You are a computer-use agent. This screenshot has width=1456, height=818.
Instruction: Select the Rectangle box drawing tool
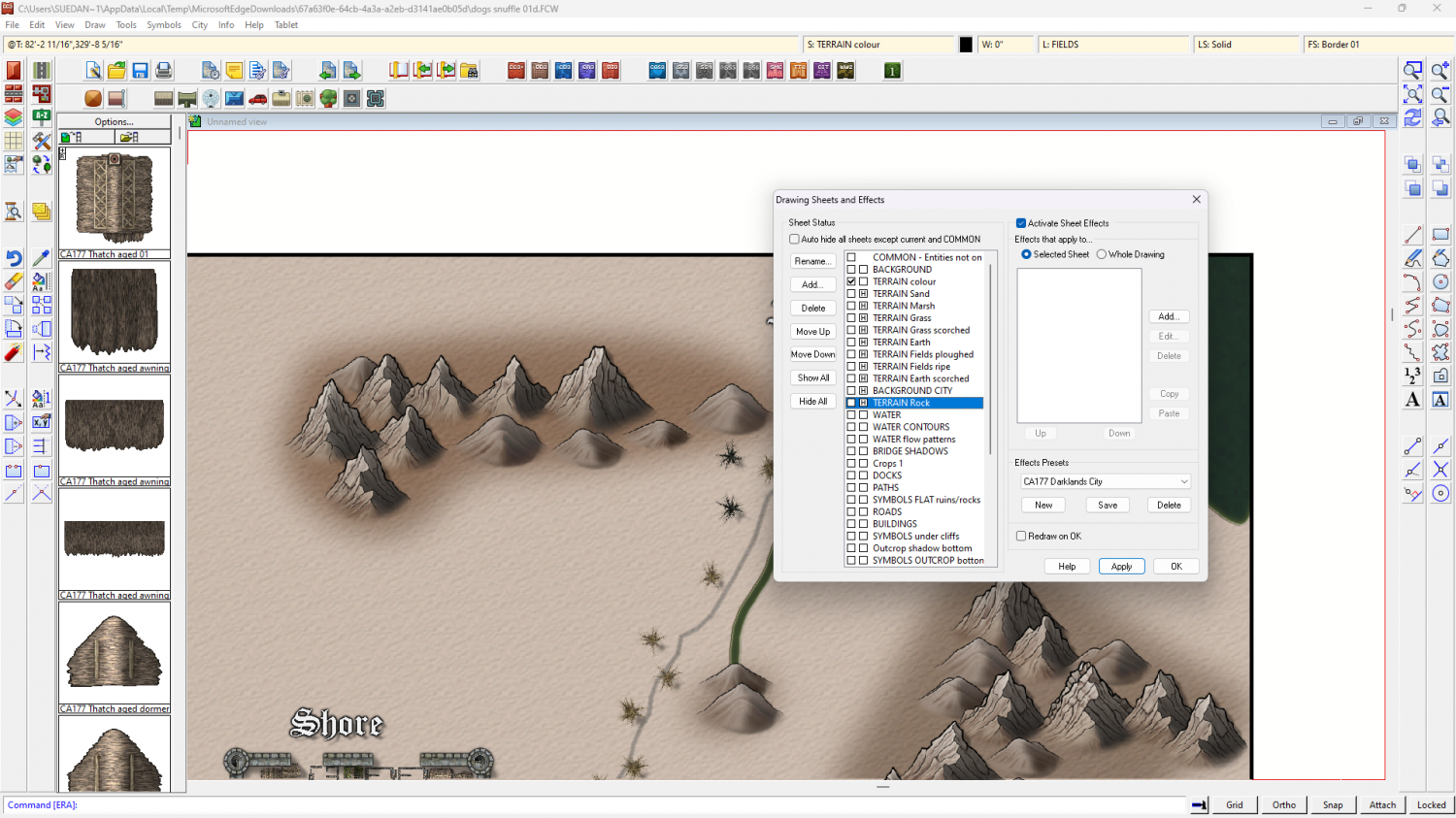[x=1440, y=235]
